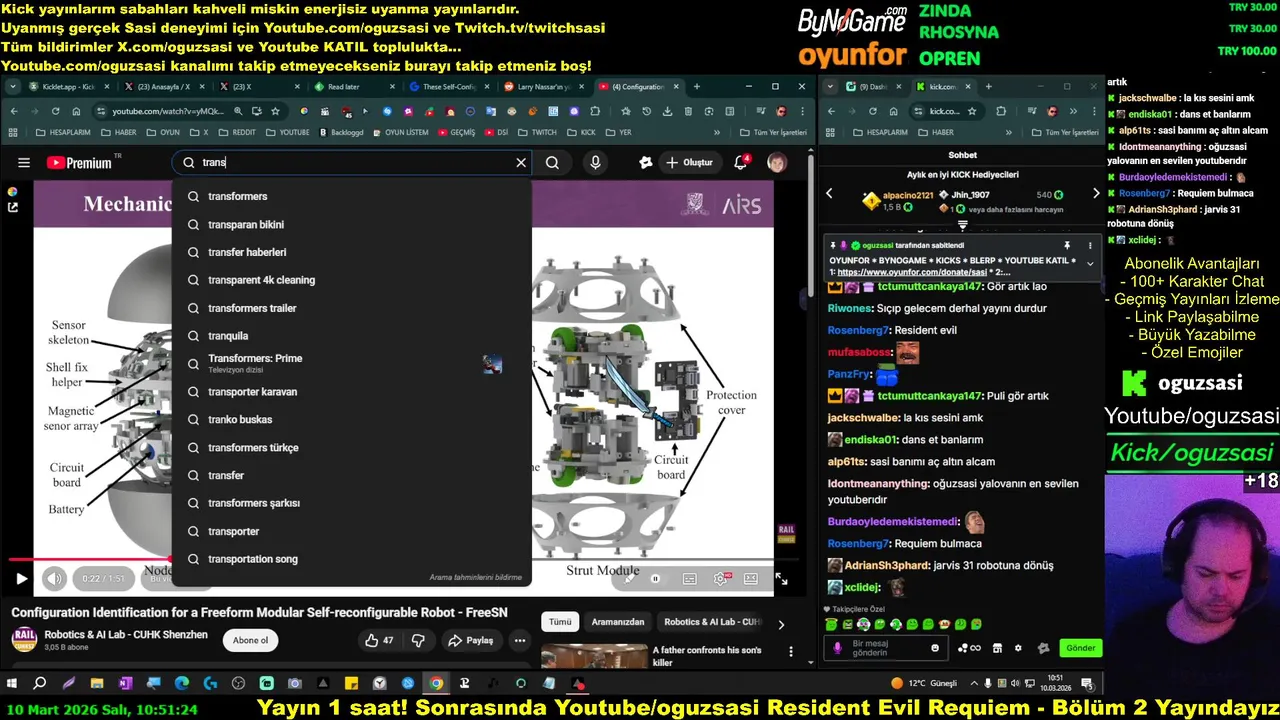1280x720 pixels.
Task: Open the TWITCH bookmark folder
Action: (x=537, y=132)
